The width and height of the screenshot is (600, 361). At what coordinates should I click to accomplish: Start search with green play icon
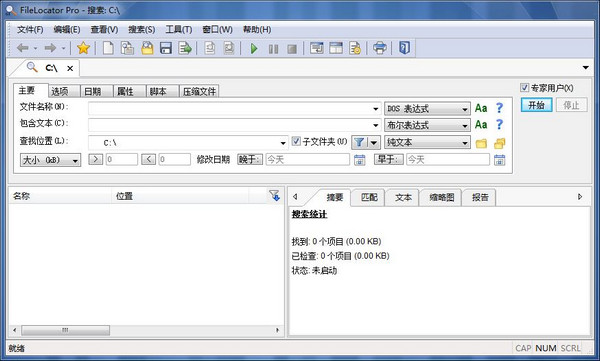pyautogui.click(x=254, y=49)
